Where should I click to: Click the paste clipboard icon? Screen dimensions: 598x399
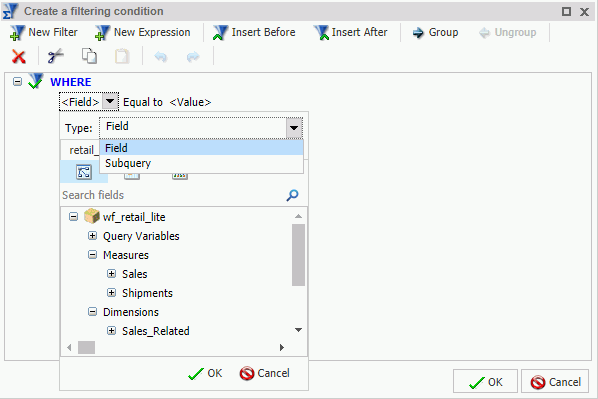(122, 56)
